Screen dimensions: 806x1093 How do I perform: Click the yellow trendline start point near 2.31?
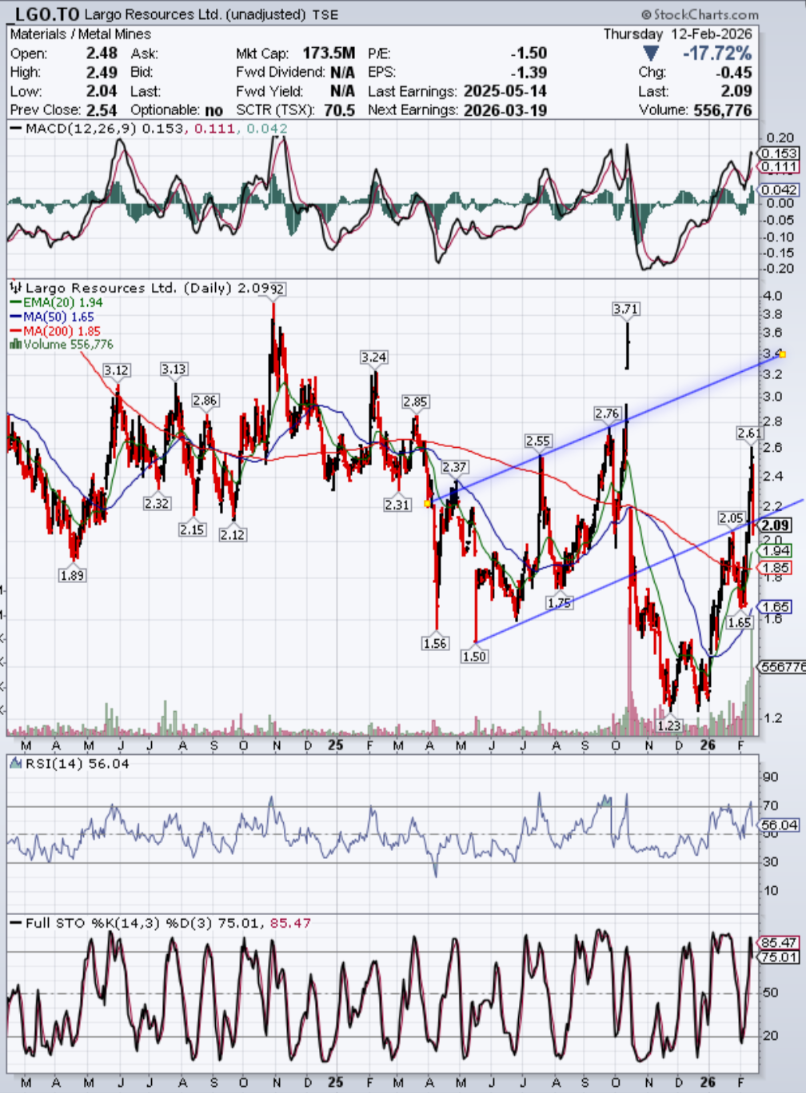427,503
